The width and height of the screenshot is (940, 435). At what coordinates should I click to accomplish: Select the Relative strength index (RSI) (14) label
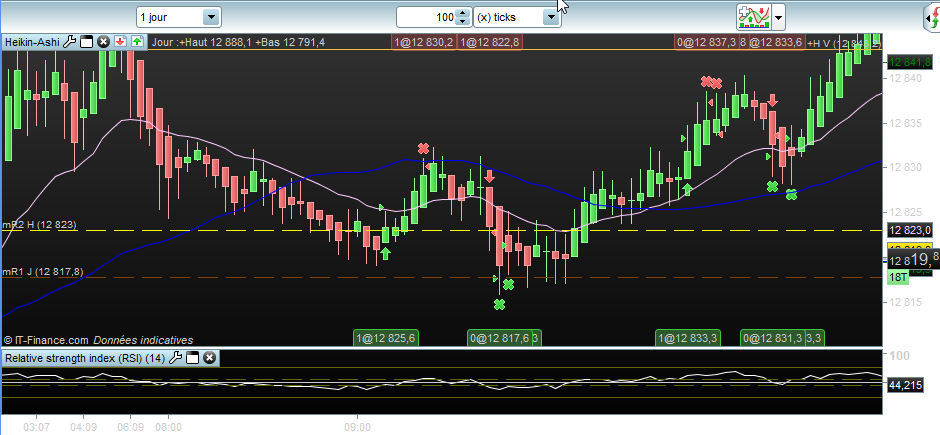tap(85, 358)
